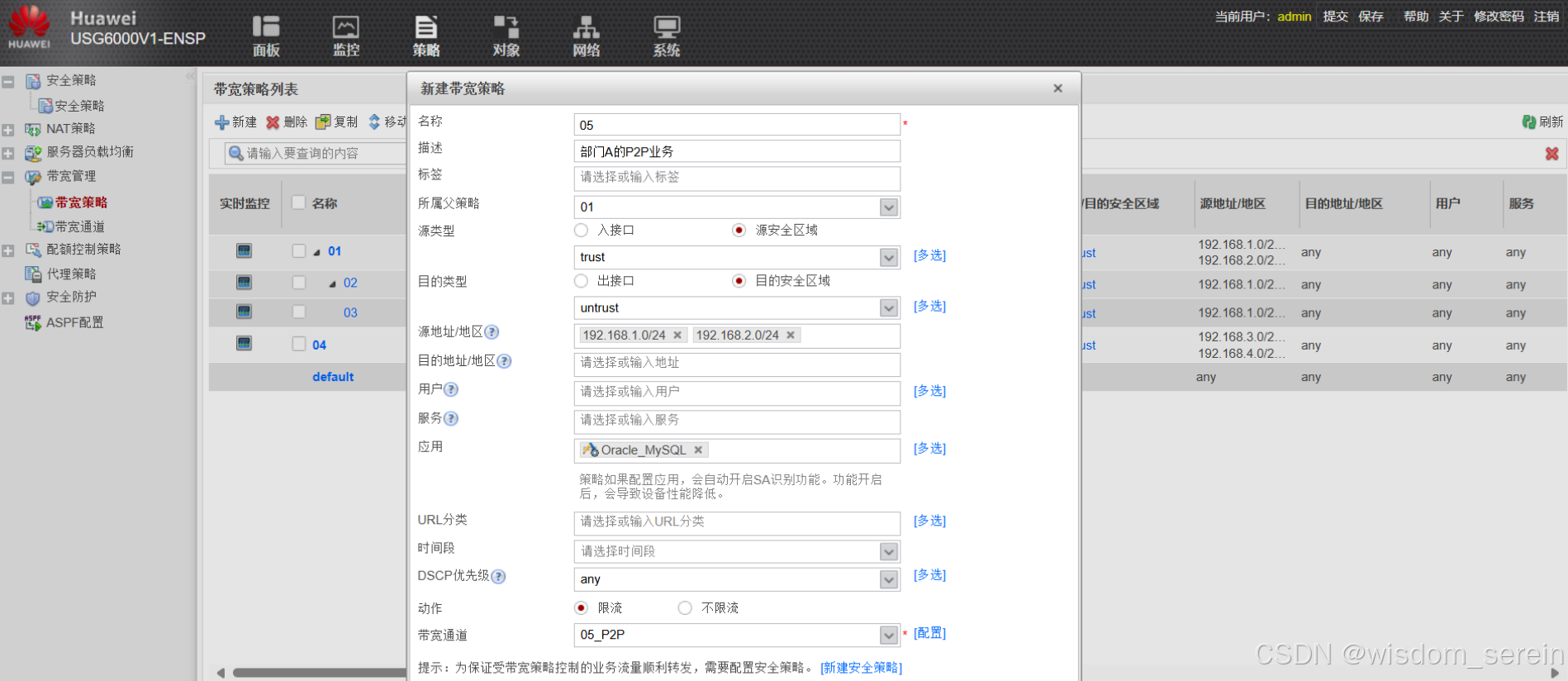This screenshot has width=1568, height=681.
Task: Click 保存 in the top bar
Action: point(1371,16)
